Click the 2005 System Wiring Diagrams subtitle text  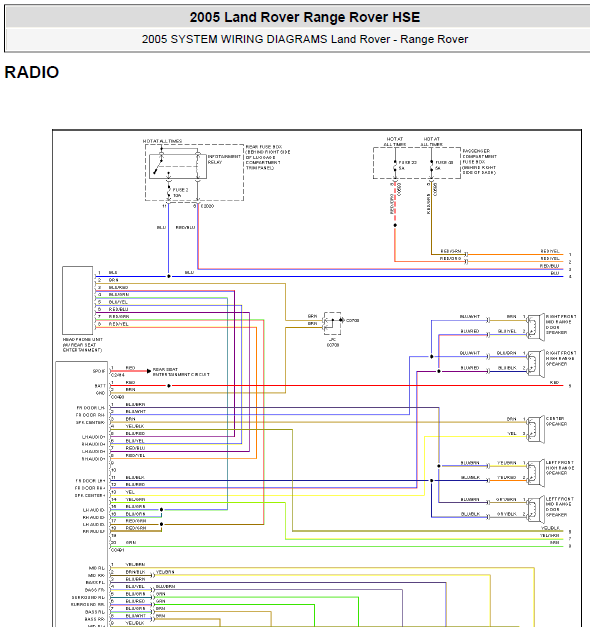coord(305,39)
